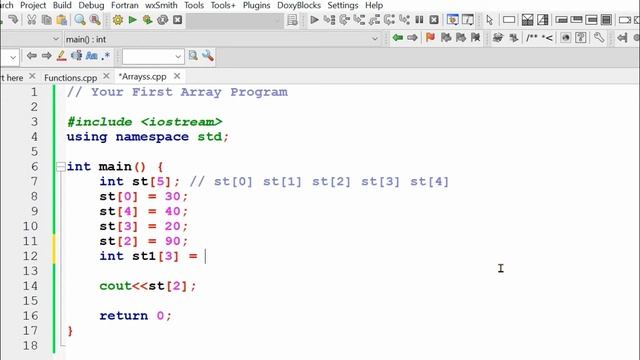The height and width of the screenshot is (360, 640).
Task: Open the Tools menu
Action: tap(194, 5)
